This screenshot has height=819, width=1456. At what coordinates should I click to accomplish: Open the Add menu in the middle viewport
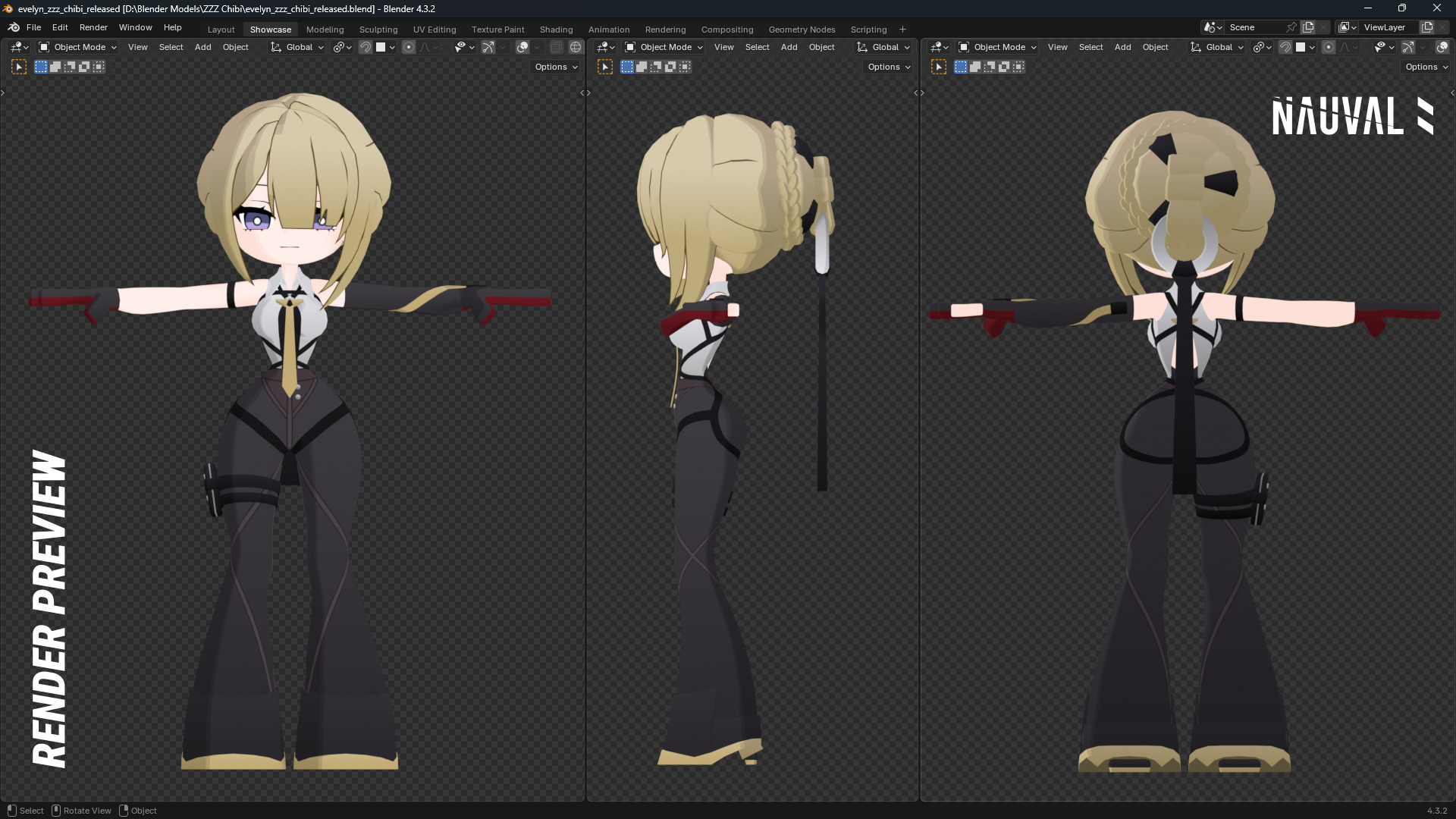(789, 47)
